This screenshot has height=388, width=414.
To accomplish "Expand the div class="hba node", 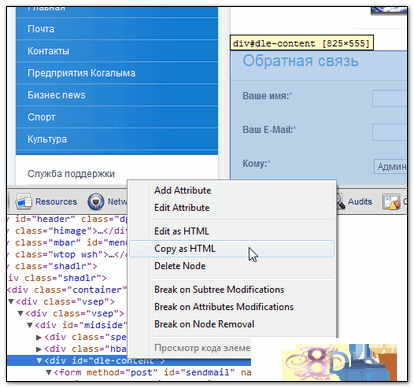I will (39, 349).
